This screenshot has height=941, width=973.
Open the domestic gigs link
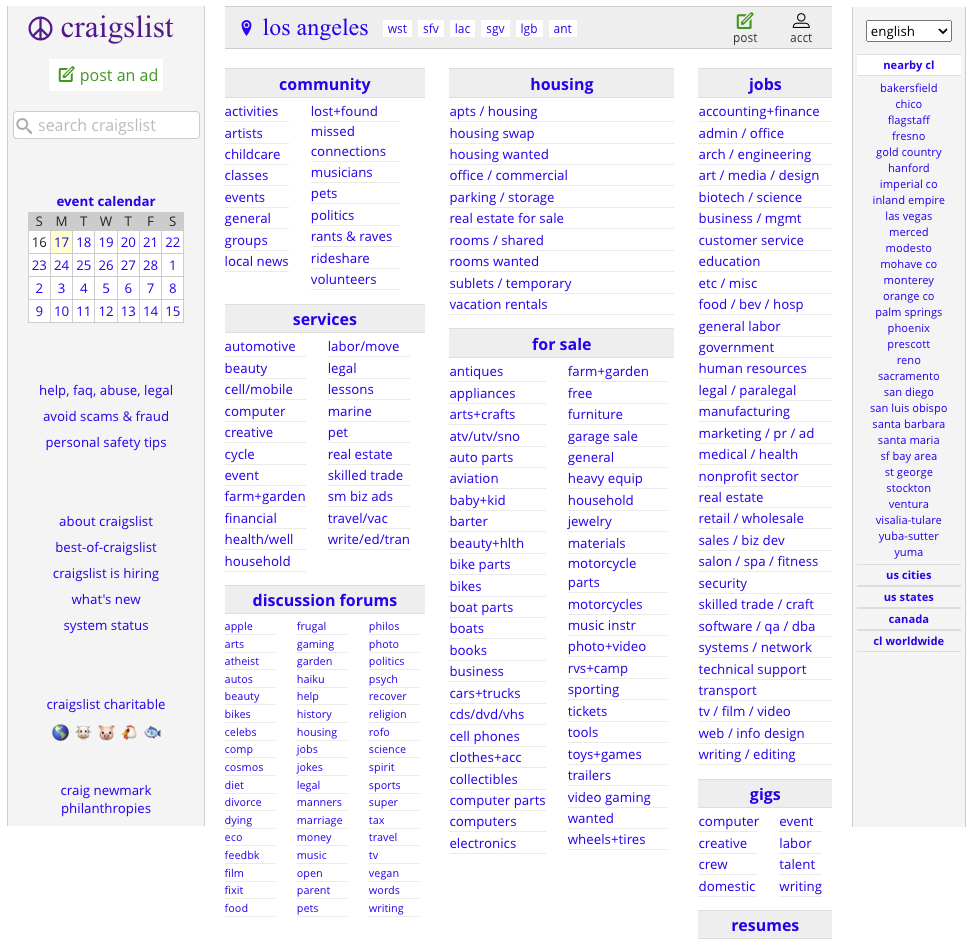tap(727, 886)
